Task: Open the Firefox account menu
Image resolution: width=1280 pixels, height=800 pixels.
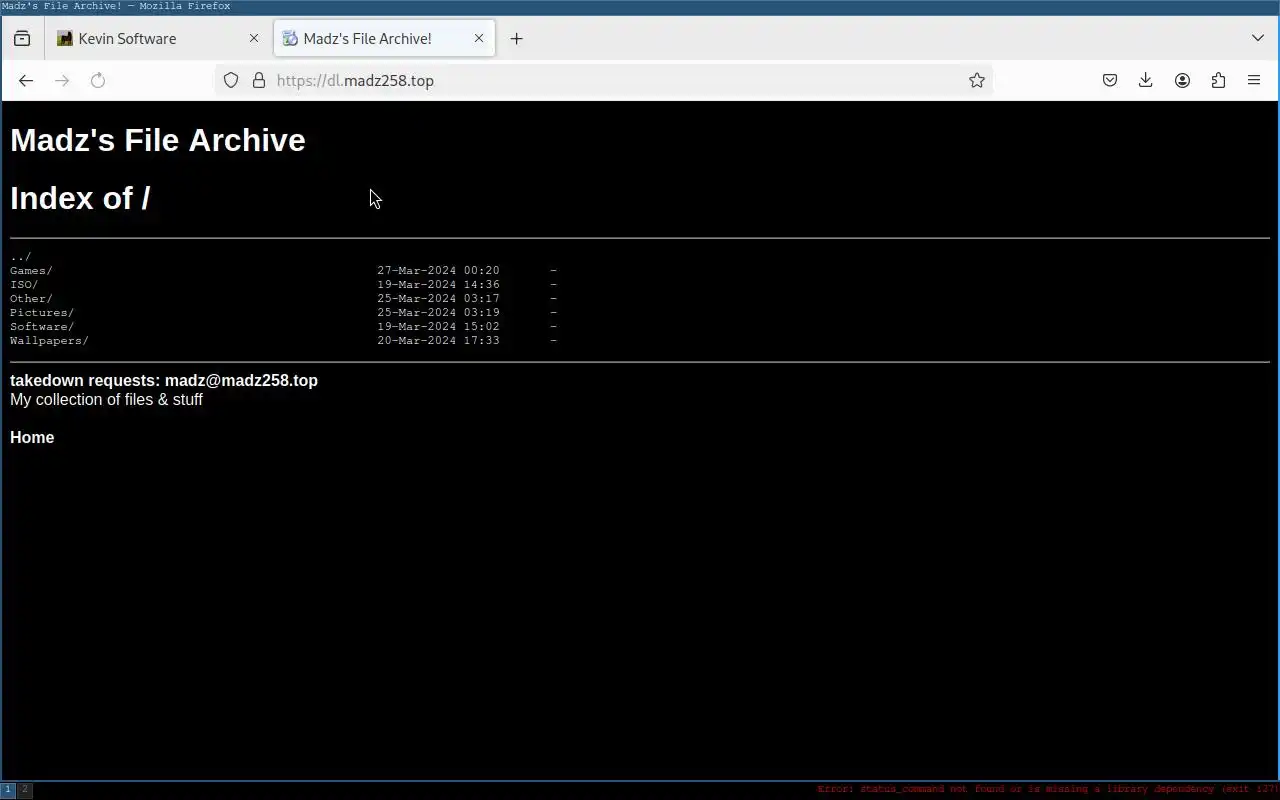Action: [x=1182, y=80]
